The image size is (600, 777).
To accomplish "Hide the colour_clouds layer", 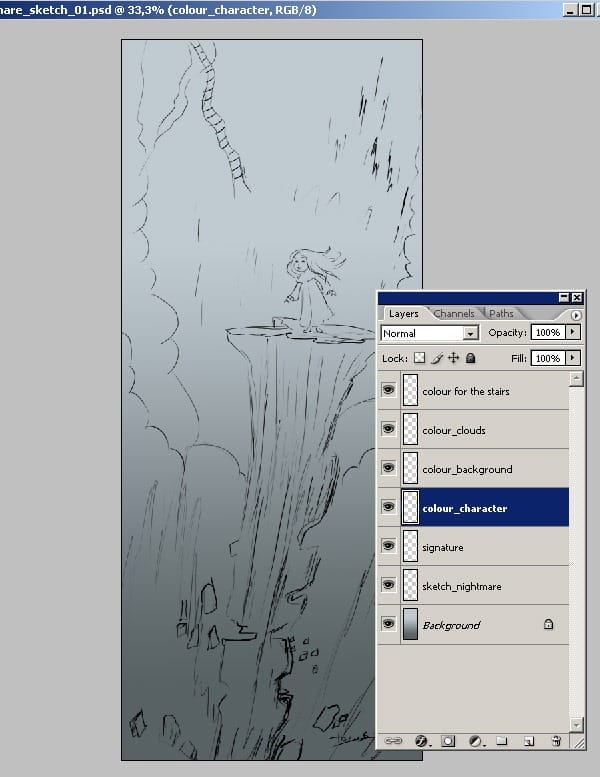I will (x=388, y=429).
